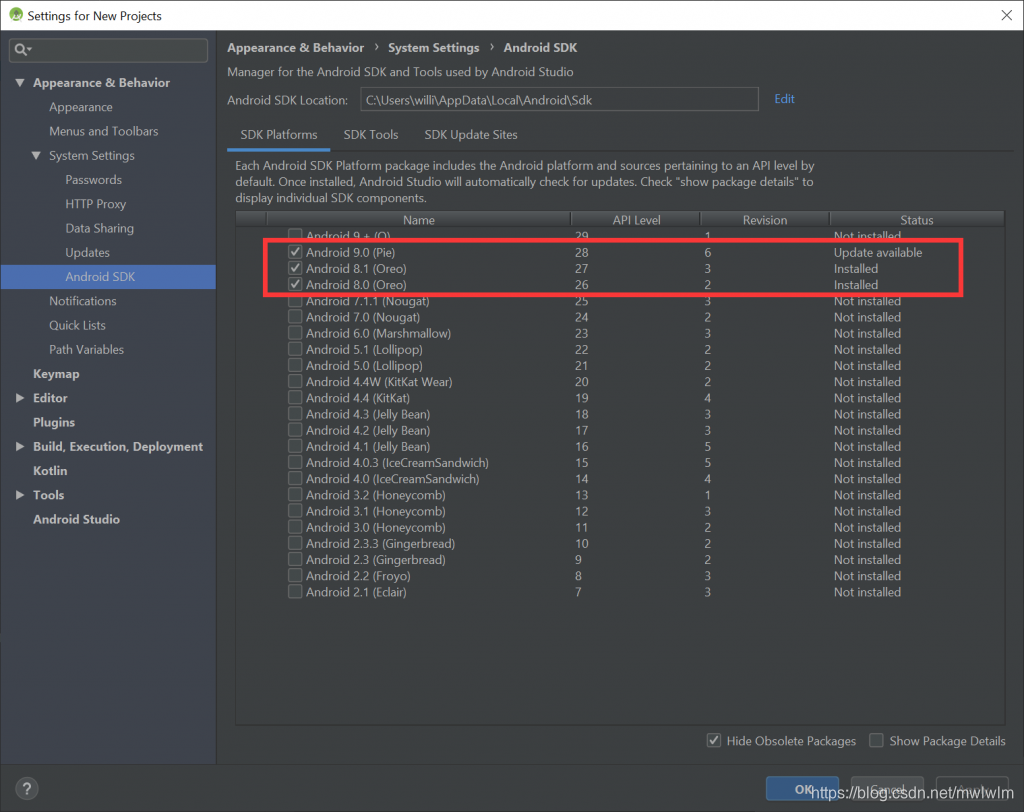Check Android 7.0 (Nougat) checkbox
The height and width of the screenshot is (812, 1024).
295,317
